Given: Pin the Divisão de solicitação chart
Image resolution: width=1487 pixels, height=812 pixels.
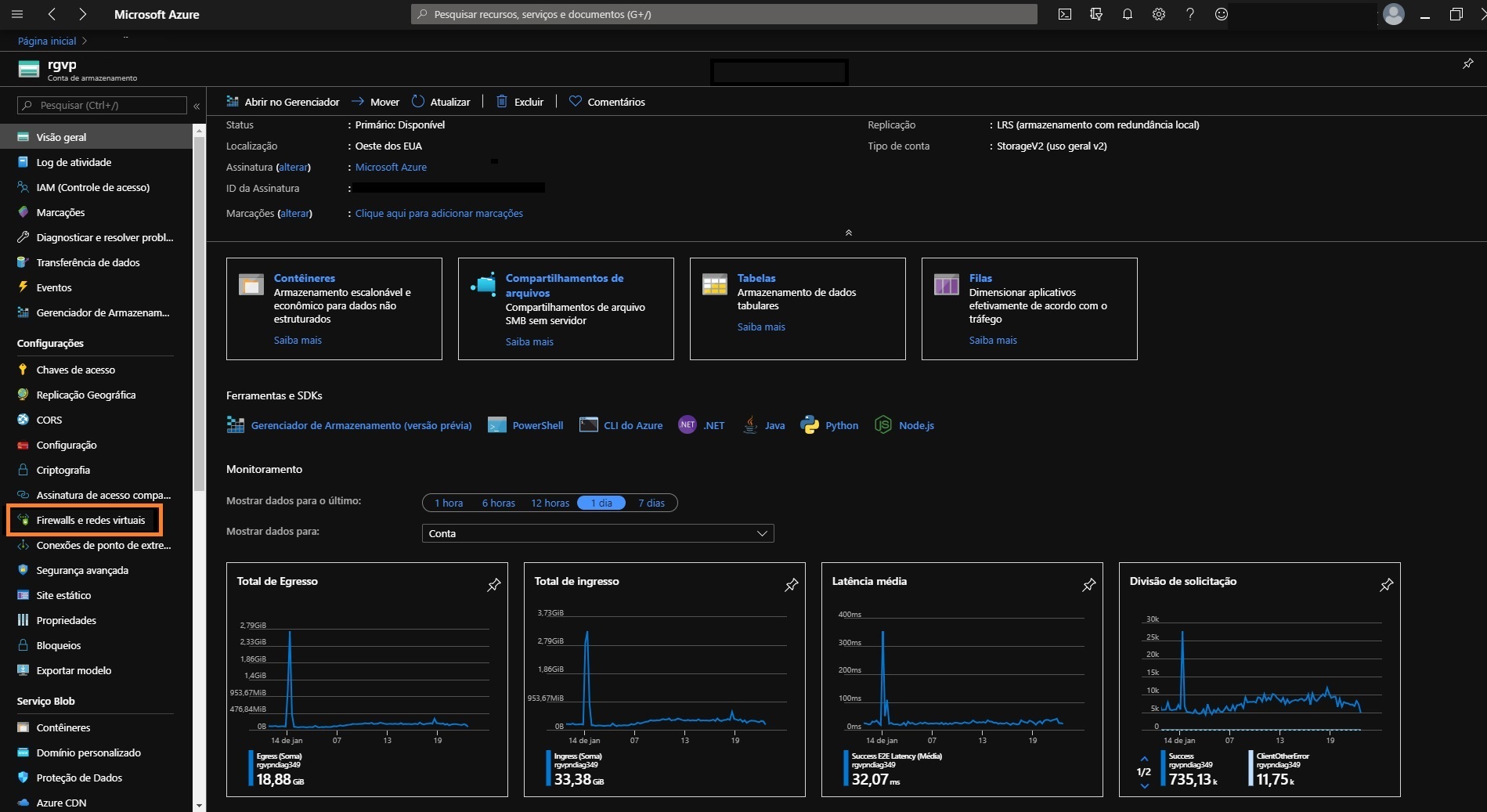Looking at the screenshot, I should click(x=1387, y=585).
